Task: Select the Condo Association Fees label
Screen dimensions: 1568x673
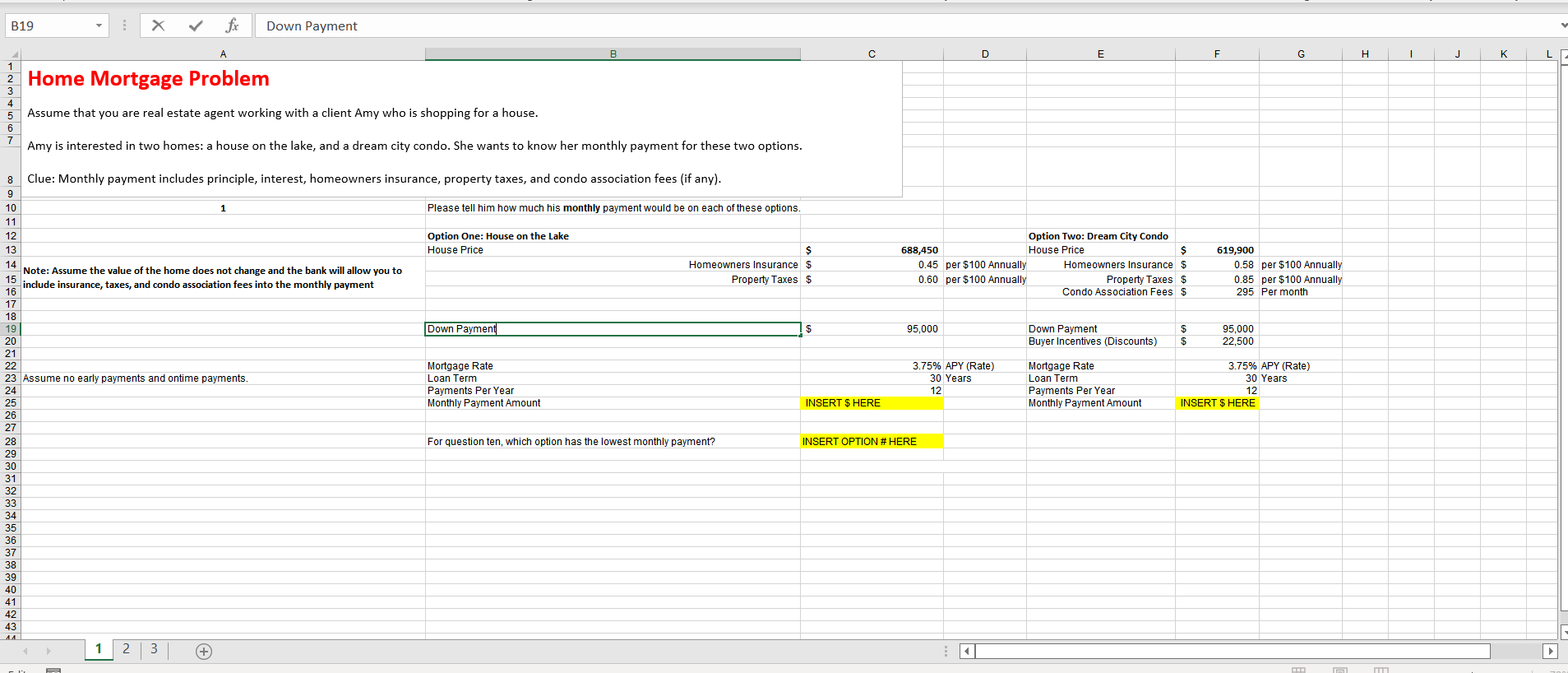Action: coord(1117,292)
